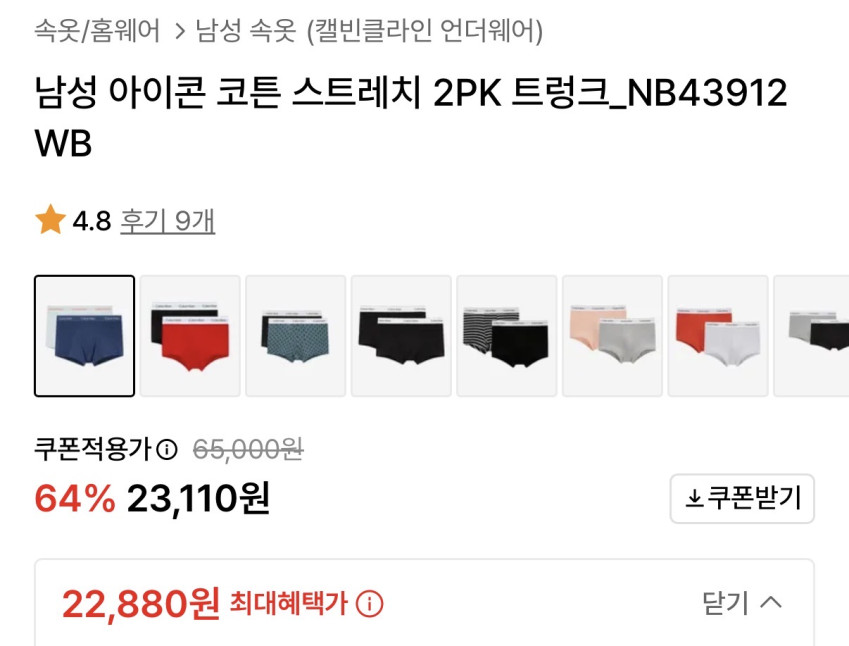Click the breadcrumb chevron arrow separator

(x=180, y=31)
